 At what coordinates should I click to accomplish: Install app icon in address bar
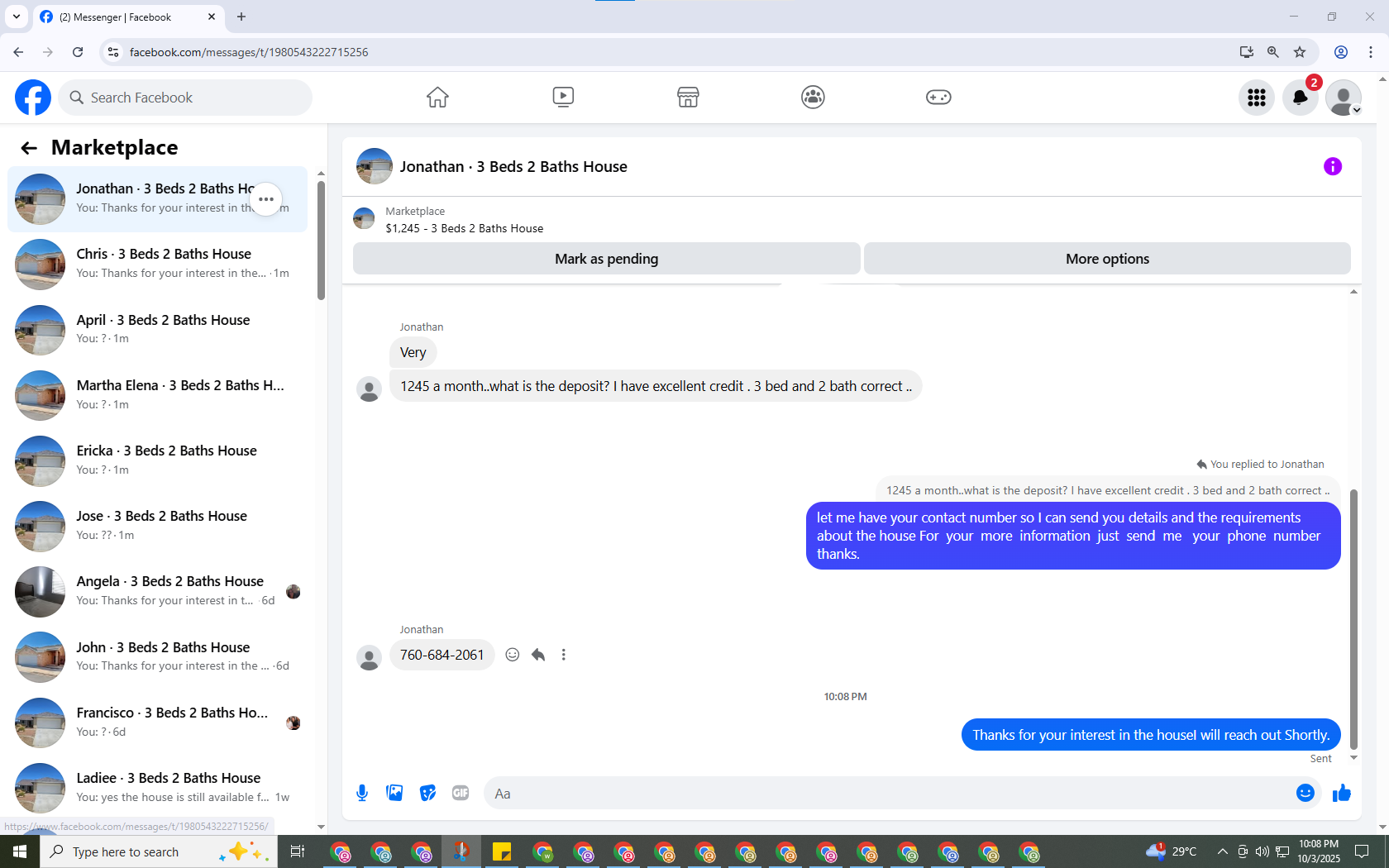(1247, 52)
